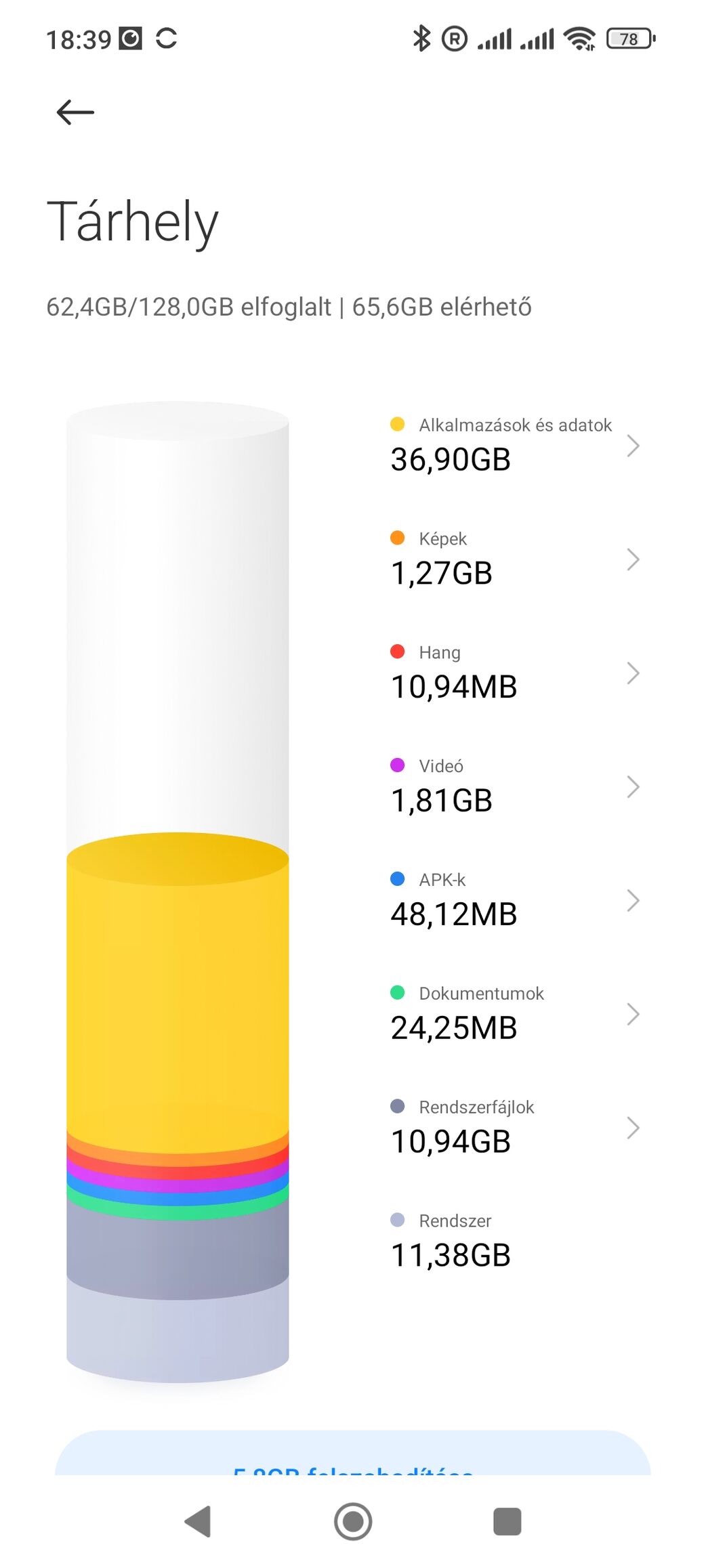Image resolution: width=706 pixels, height=1568 pixels.
Task: Tap the Wi-Fi status icon
Action: pyautogui.click(x=580, y=39)
